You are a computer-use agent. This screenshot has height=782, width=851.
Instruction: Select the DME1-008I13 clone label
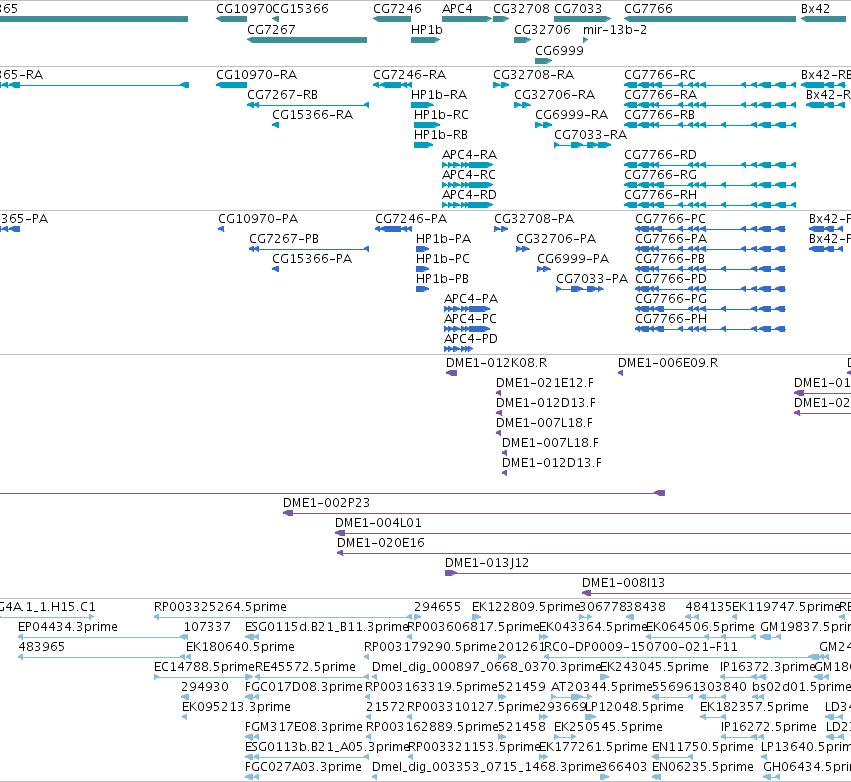pos(623,583)
